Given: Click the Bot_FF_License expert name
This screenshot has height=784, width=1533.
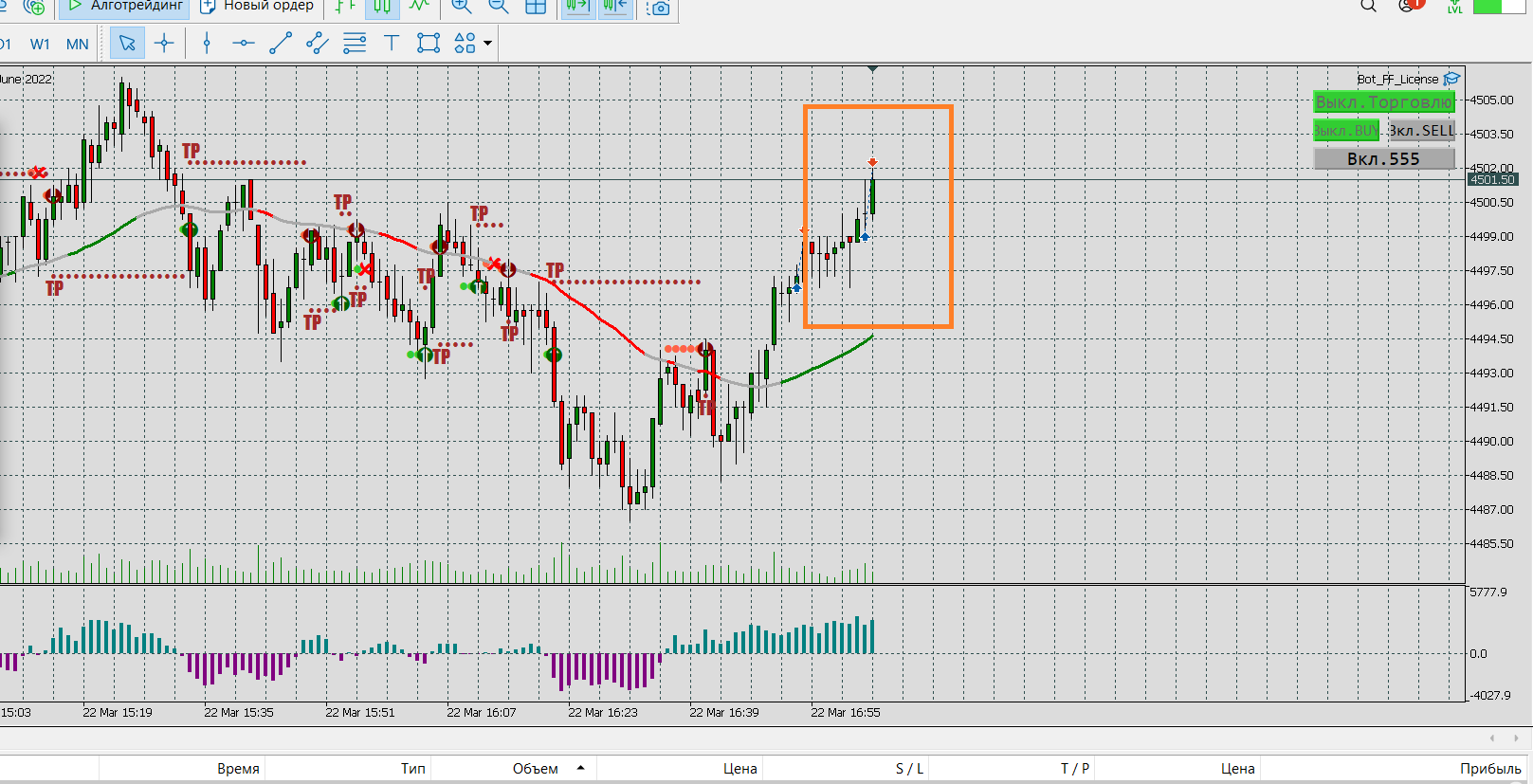Looking at the screenshot, I should point(1397,79).
